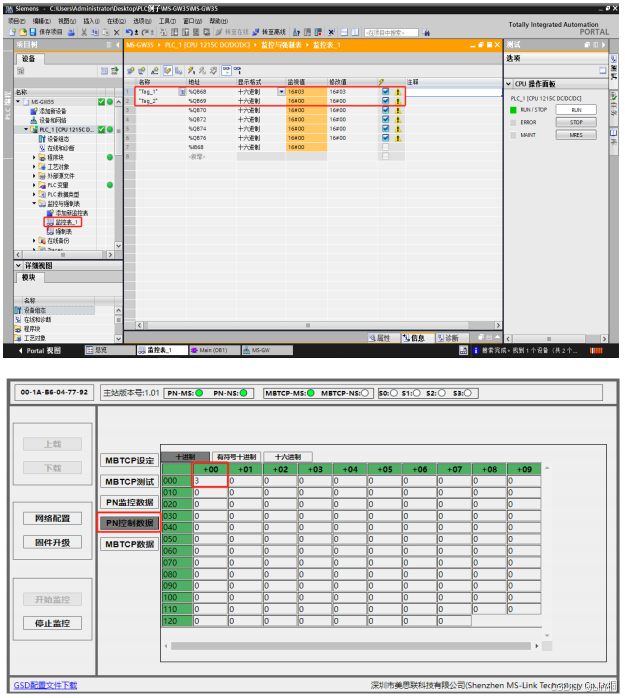Click the print icon in toolbar

point(71,32)
